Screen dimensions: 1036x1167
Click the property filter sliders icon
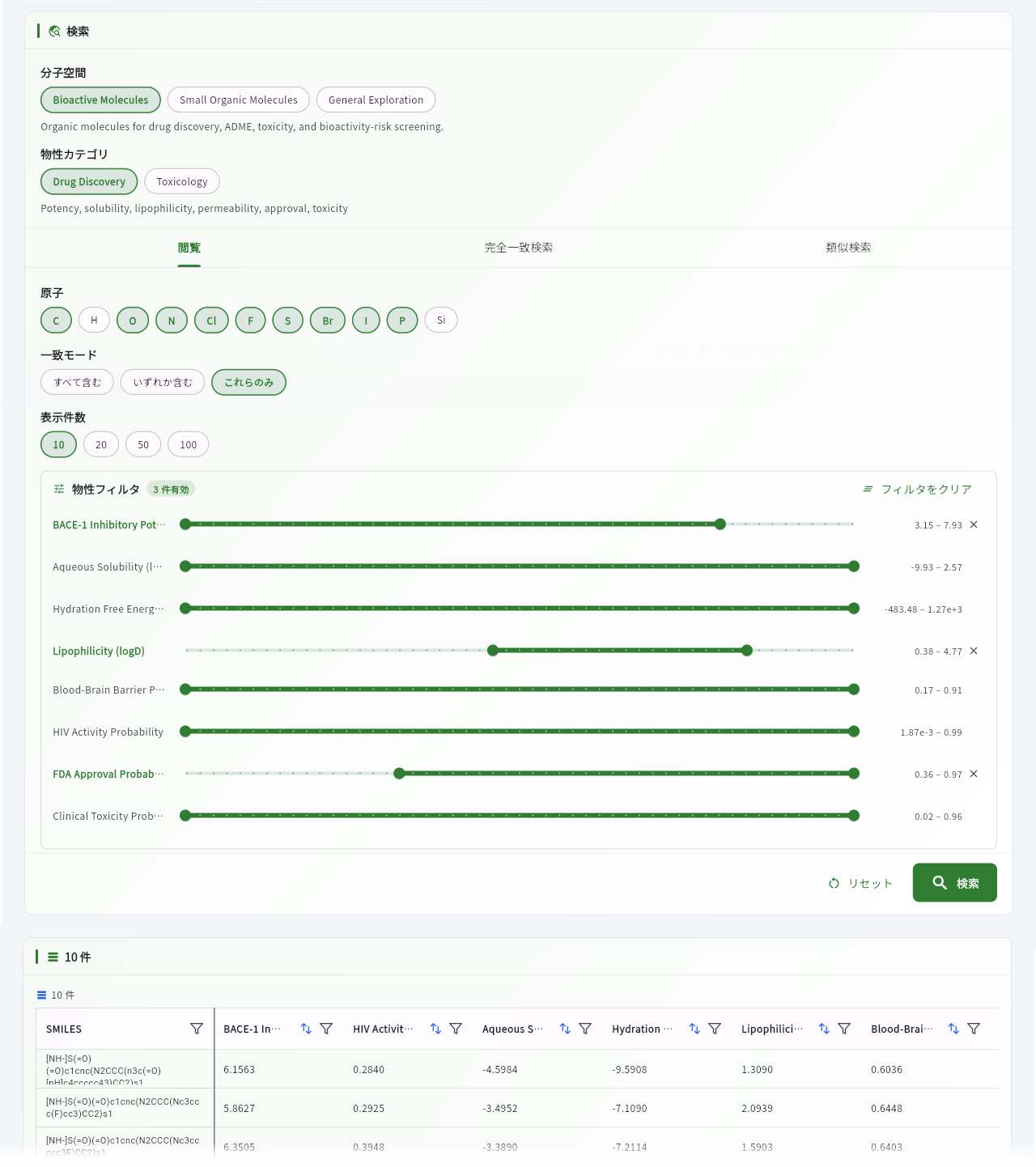pyautogui.click(x=59, y=489)
